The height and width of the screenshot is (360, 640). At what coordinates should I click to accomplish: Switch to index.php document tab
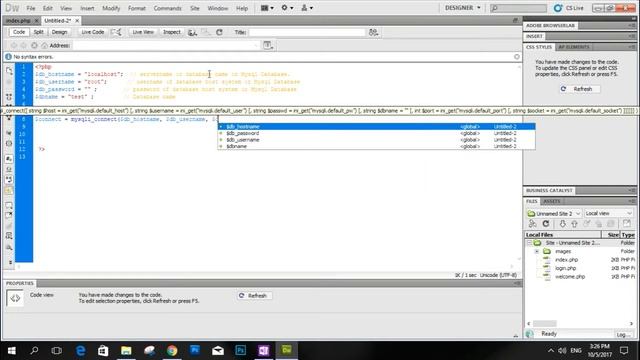point(18,20)
